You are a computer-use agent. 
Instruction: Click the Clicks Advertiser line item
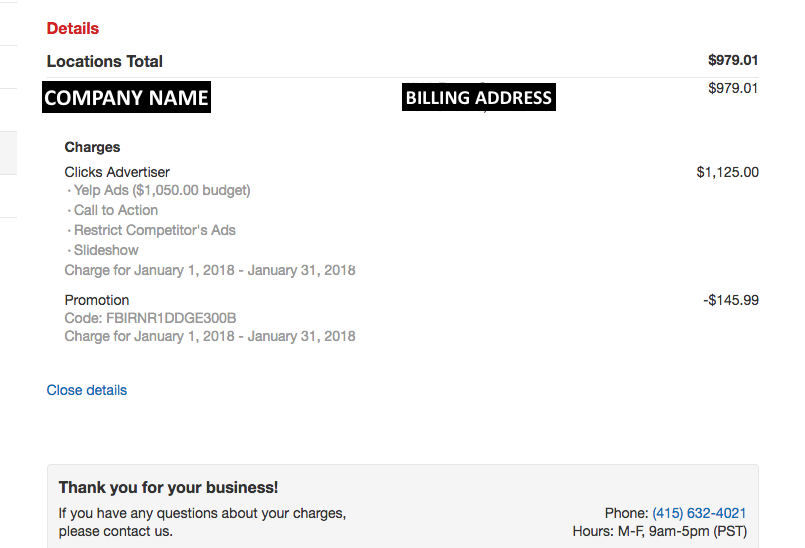tap(117, 172)
